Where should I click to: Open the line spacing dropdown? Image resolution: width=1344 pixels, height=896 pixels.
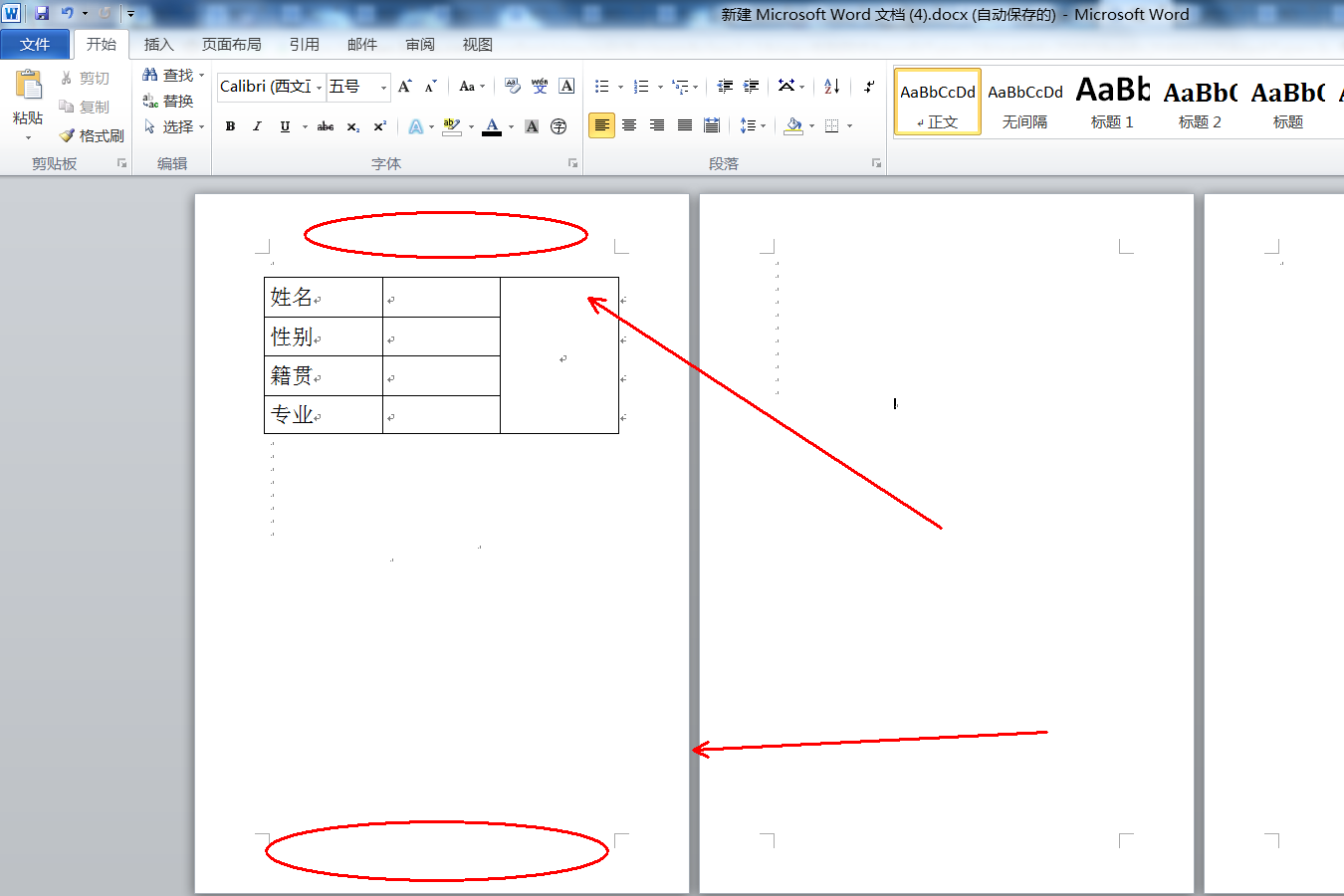coord(753,125)
